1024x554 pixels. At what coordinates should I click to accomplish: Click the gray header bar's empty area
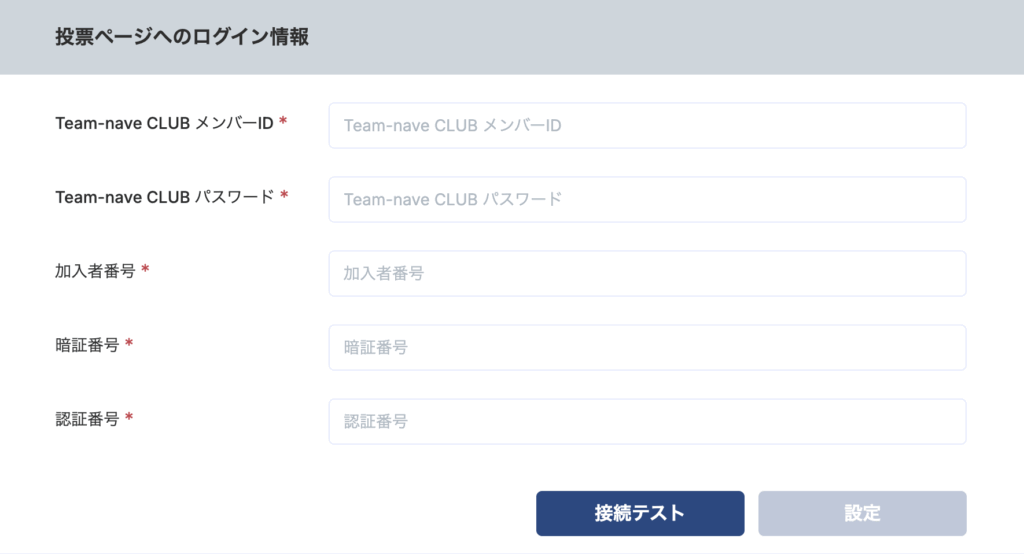(x=653, y=37)
